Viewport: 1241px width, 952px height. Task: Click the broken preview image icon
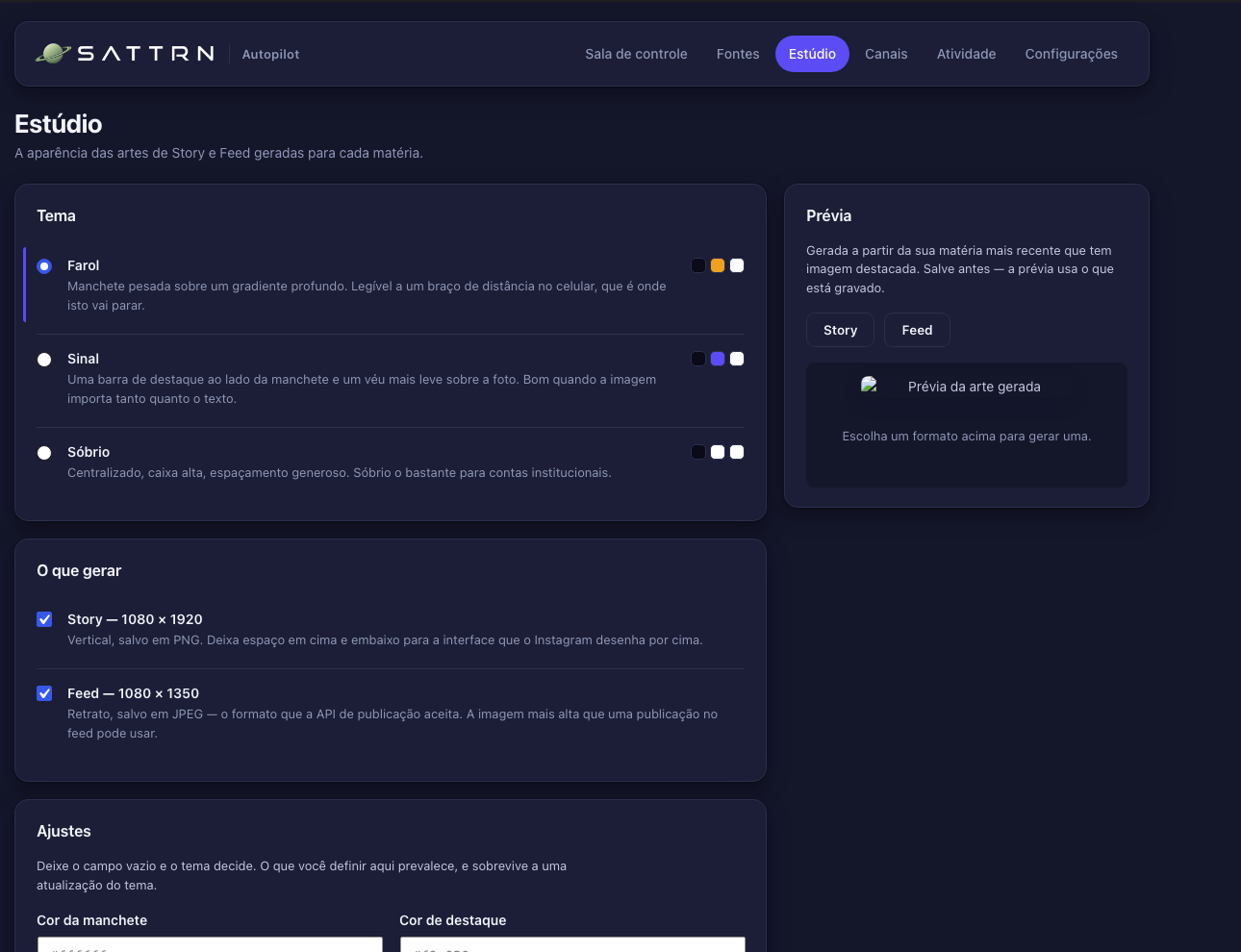click(x=869, y=385)
